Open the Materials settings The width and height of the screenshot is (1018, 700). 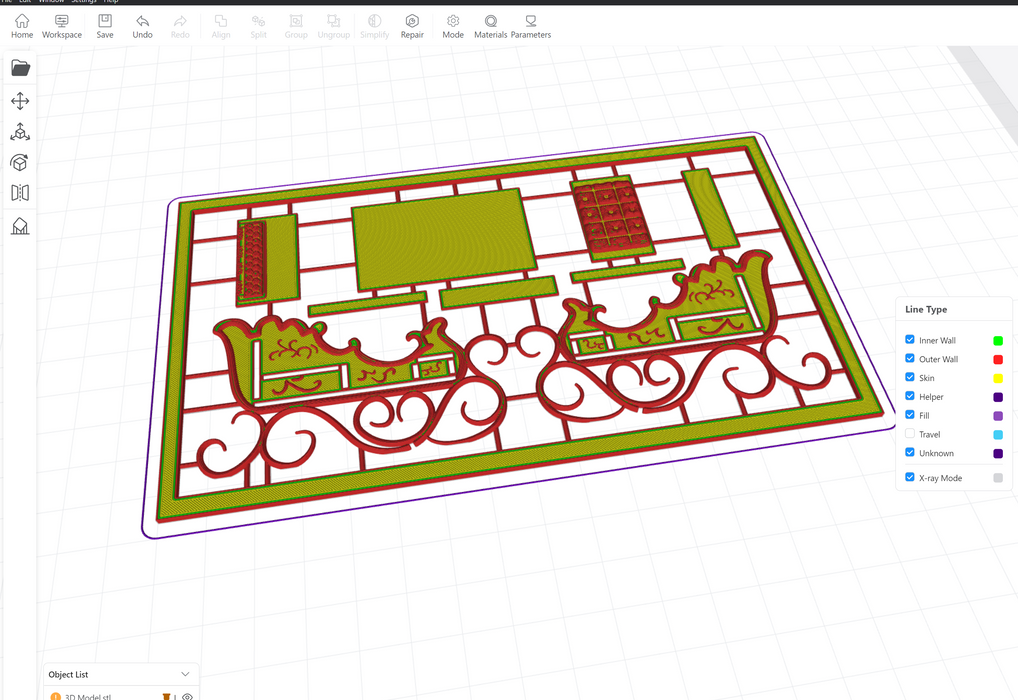pyautogui.click(x=490, y=26)
